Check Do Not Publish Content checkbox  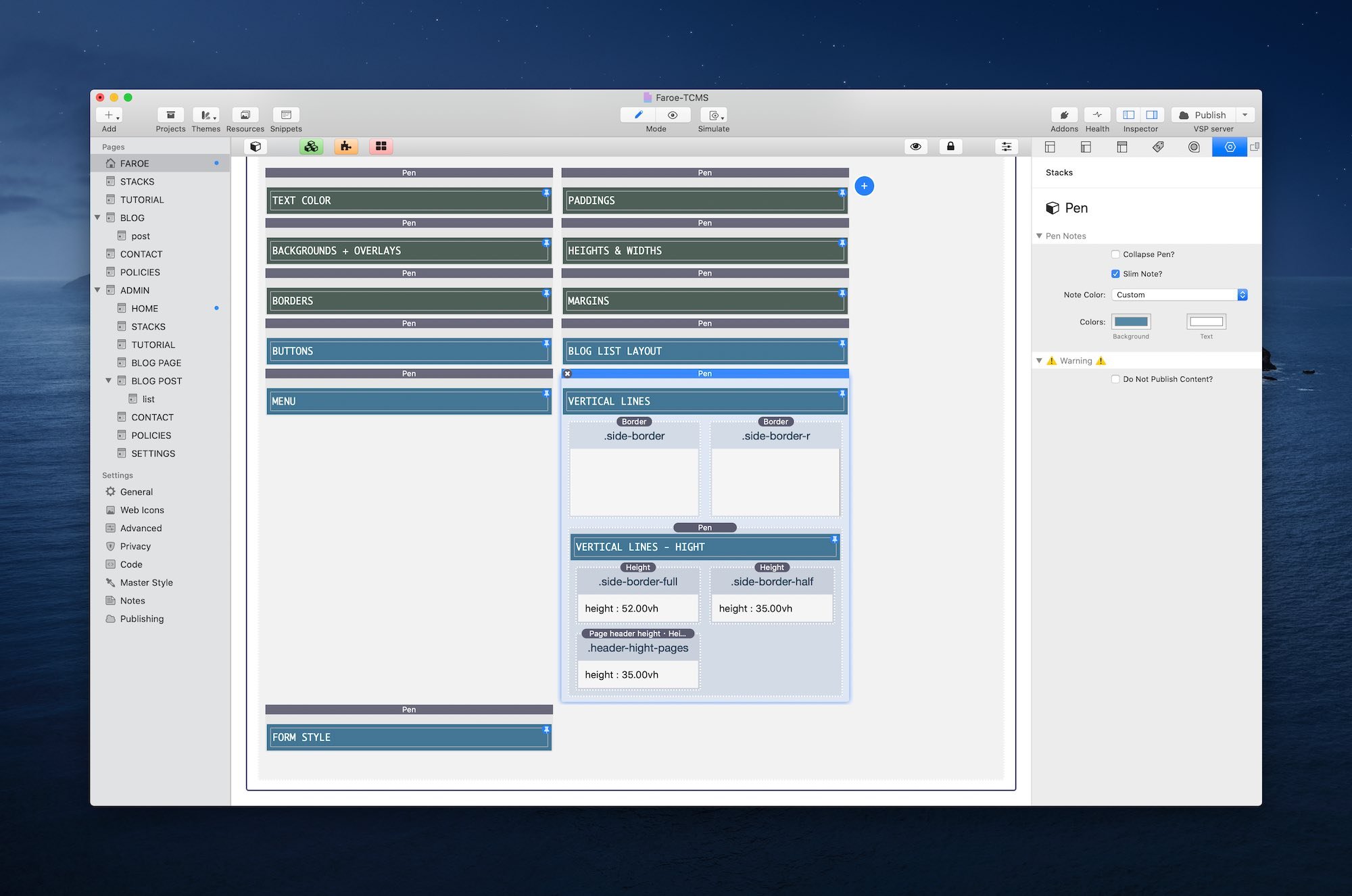pos(1115,380)
